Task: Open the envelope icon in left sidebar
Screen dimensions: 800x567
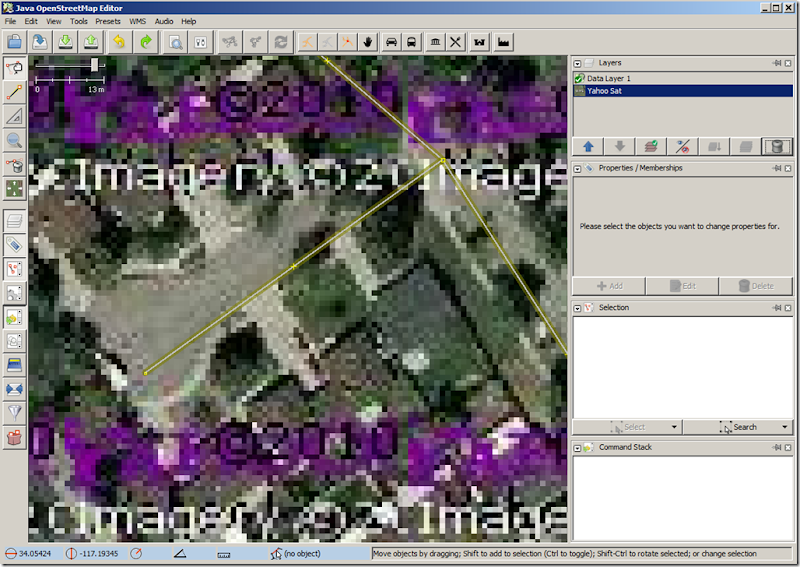Action: click(15, 389)
